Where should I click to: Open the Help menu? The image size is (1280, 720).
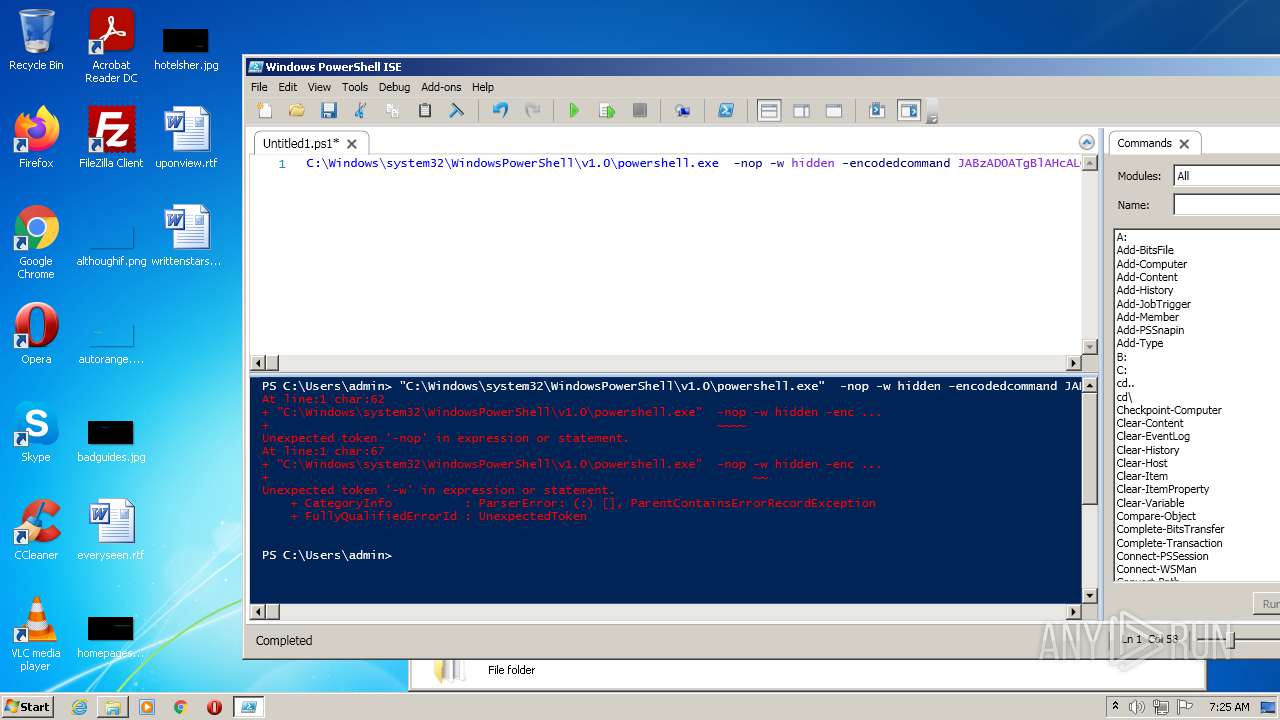[483, 87]
